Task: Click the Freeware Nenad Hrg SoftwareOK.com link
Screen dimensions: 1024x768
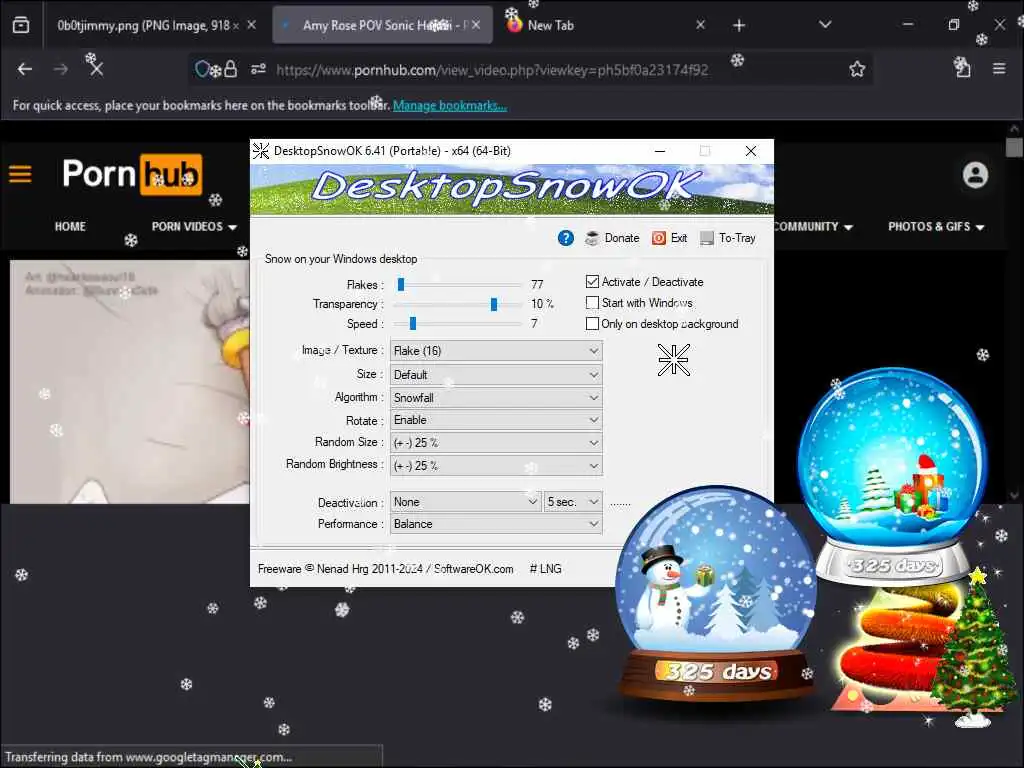Action: [385, 569]
